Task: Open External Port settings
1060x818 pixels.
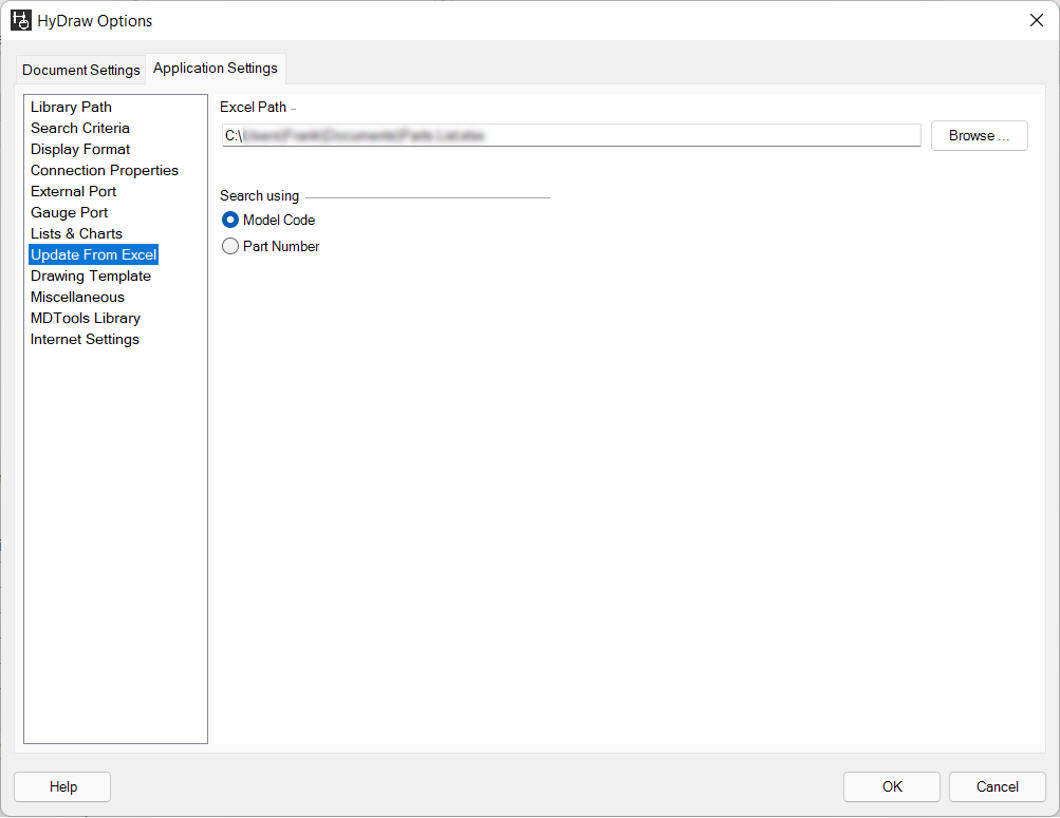Action: click(x=73, y=191)
